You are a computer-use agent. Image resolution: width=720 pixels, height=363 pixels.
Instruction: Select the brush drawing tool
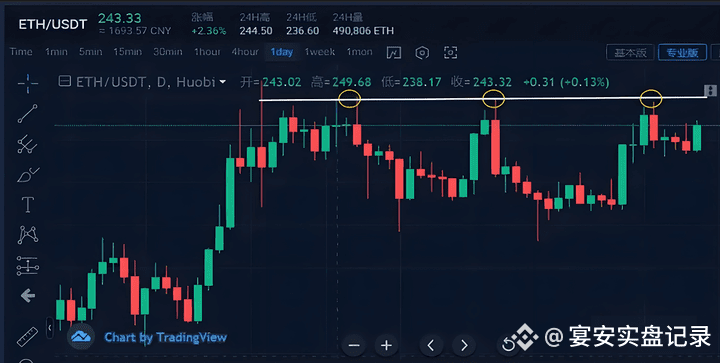(x=28, y=174)
